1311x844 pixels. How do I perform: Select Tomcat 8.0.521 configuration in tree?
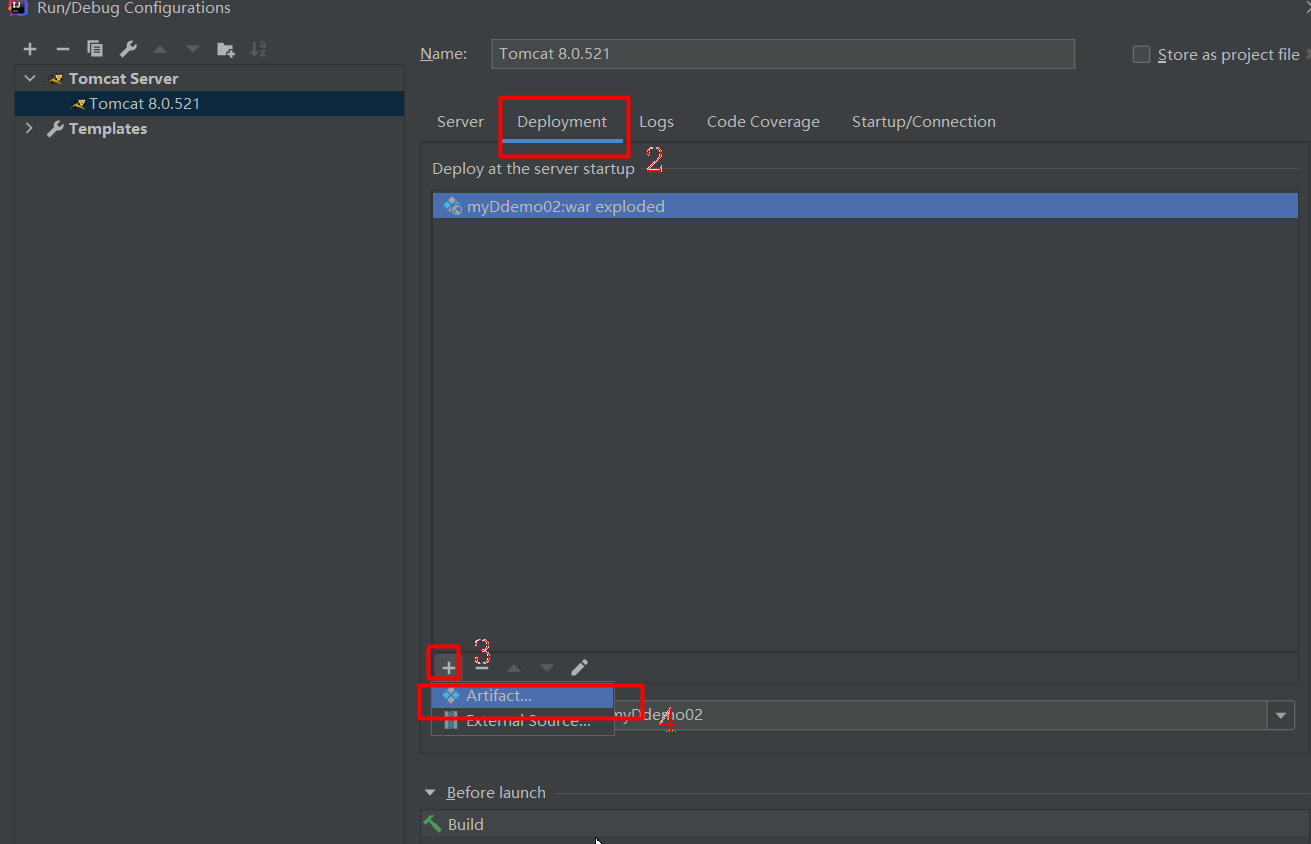[209, 103]
